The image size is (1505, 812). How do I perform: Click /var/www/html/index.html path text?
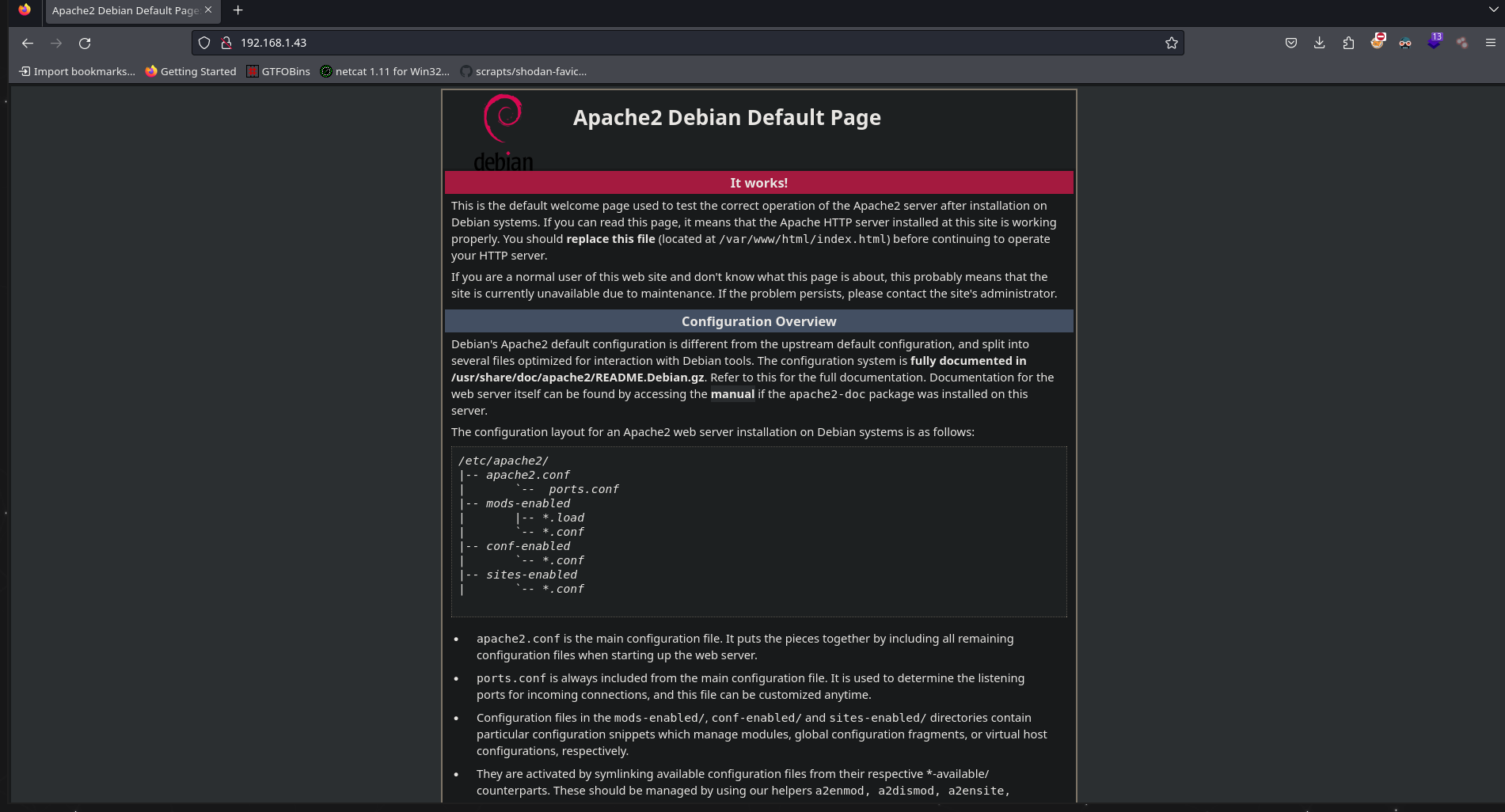(x=802, y=239)
